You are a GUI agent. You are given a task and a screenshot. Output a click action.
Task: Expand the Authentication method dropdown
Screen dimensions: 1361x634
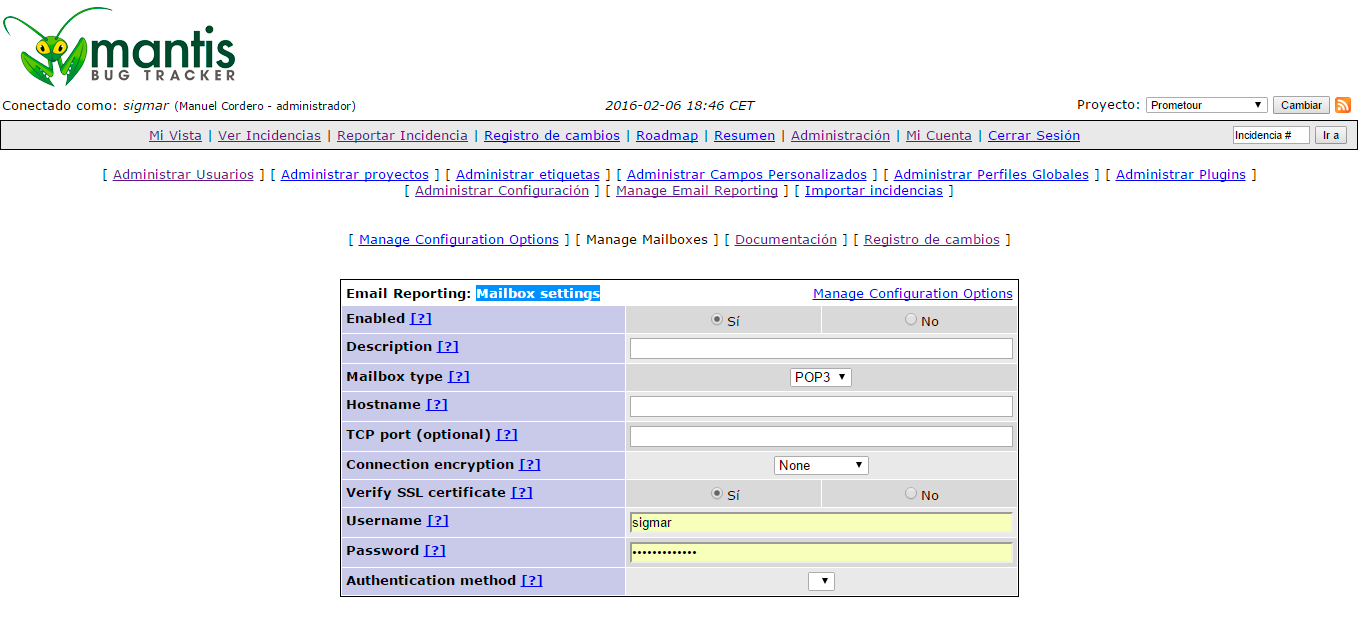[x=821, y=581]
